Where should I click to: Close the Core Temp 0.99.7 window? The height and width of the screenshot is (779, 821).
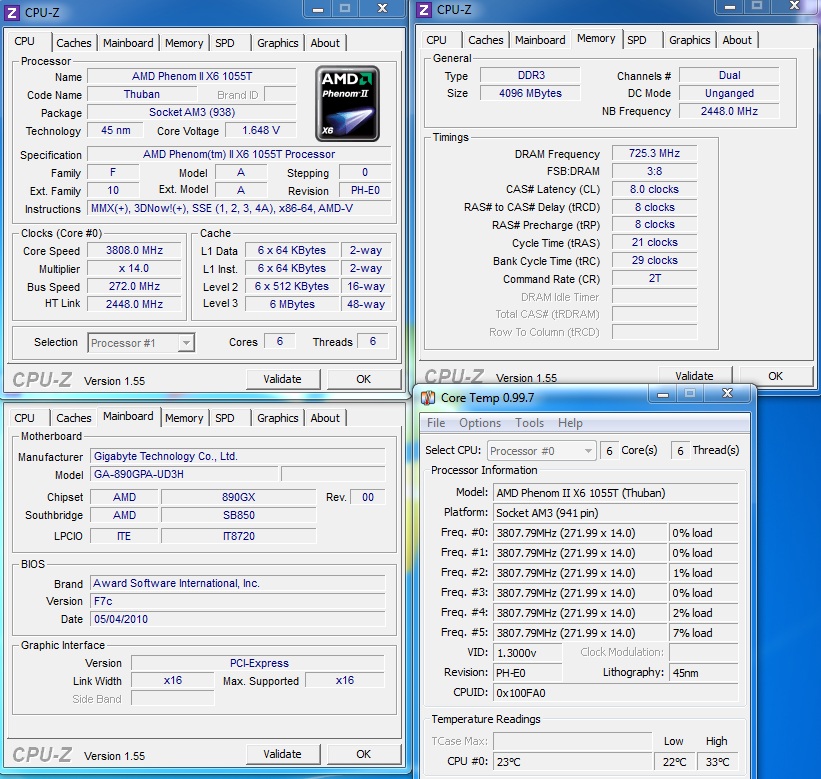[x=728, y=395]
